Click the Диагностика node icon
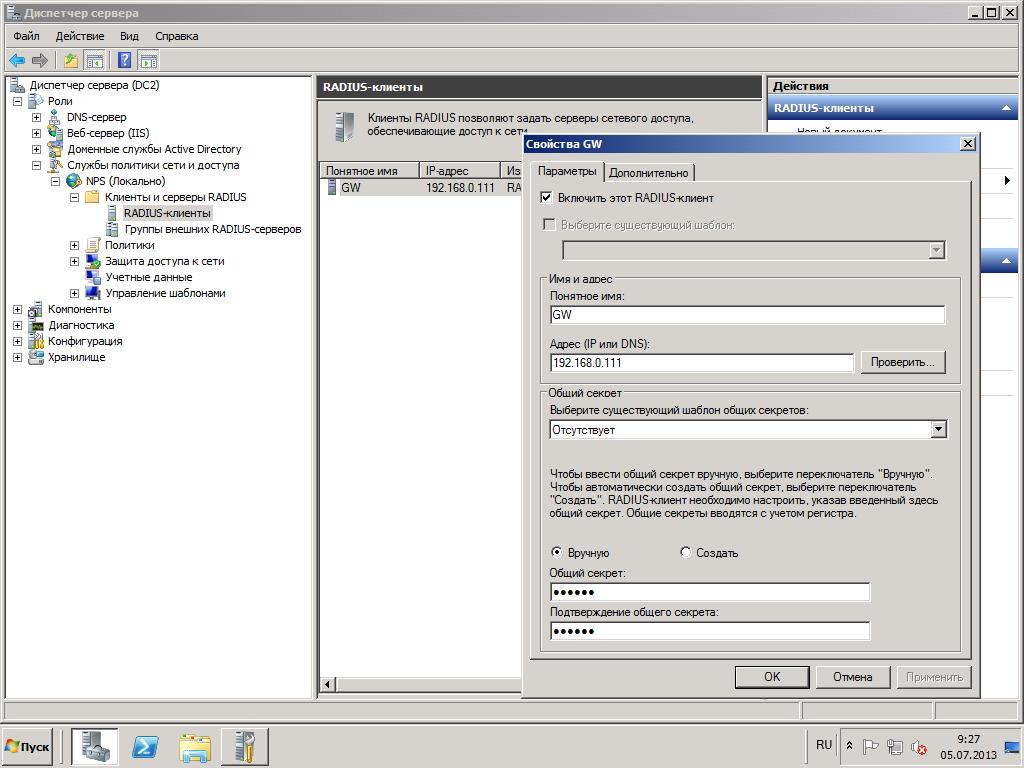The width and height of the screenshot is (1024, 768). coord(36,325)
